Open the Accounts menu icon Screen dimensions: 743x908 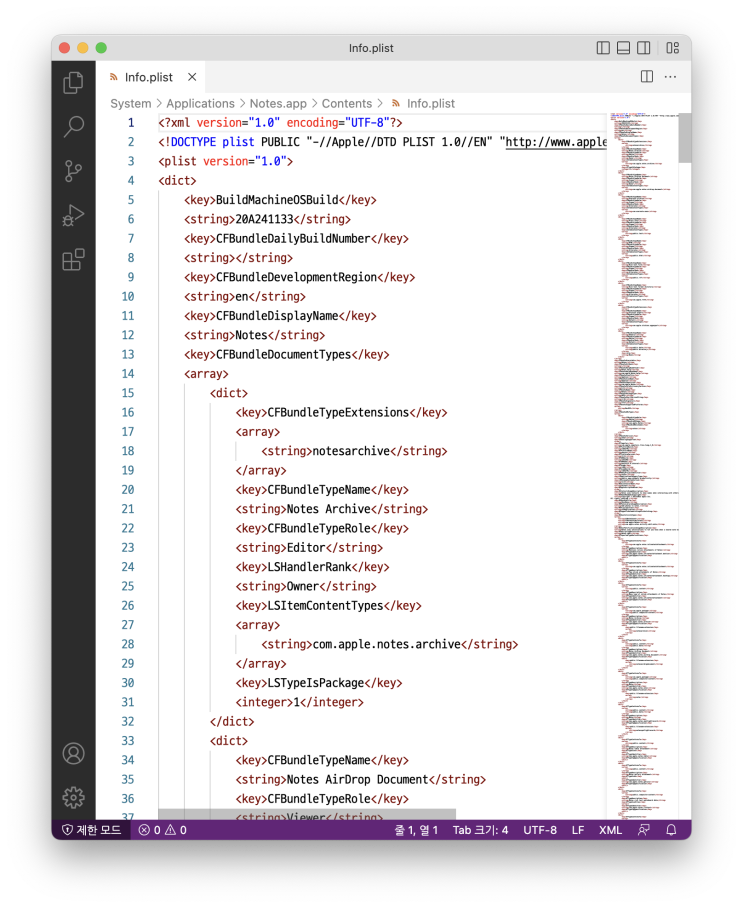click(x=74, y=753)
